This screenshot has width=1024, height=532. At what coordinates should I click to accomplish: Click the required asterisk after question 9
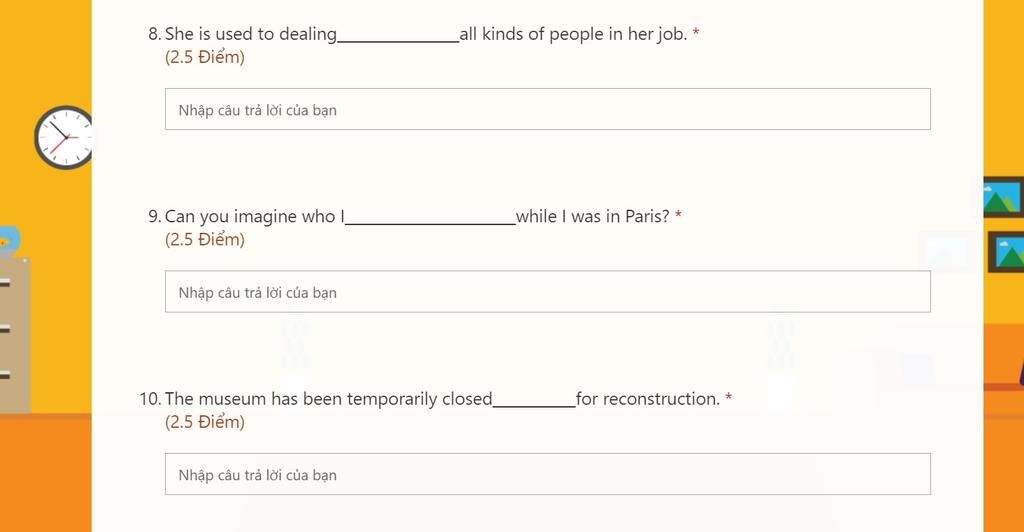[x=679, y=215]
